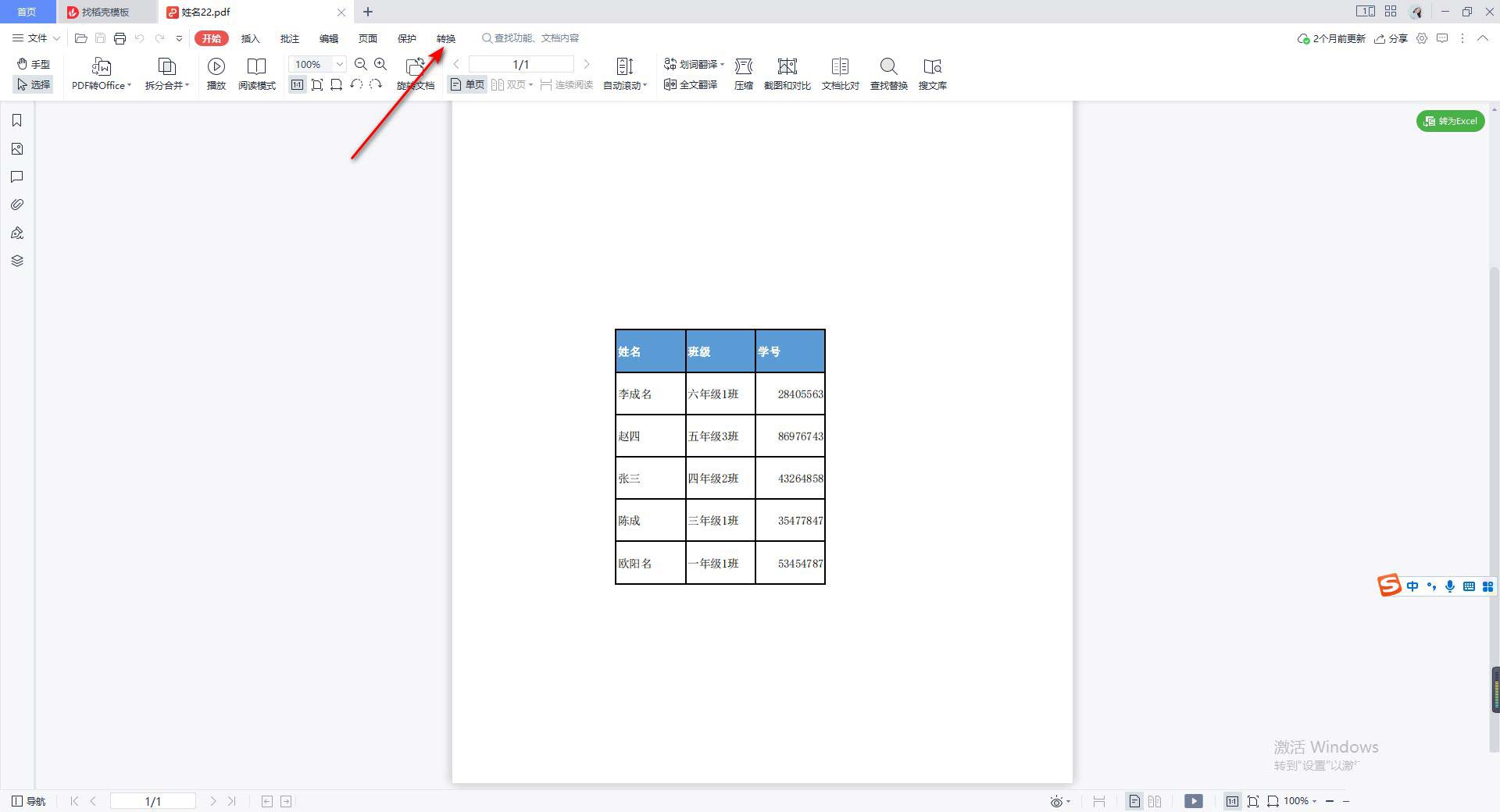Expand quick access toolbar customization arrow
This screenshot has height=812, width=1500.
point(179,38)
